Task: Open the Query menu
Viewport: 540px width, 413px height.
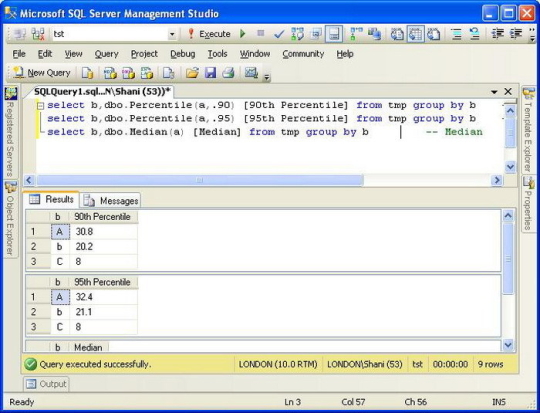Action: point(106,54)
